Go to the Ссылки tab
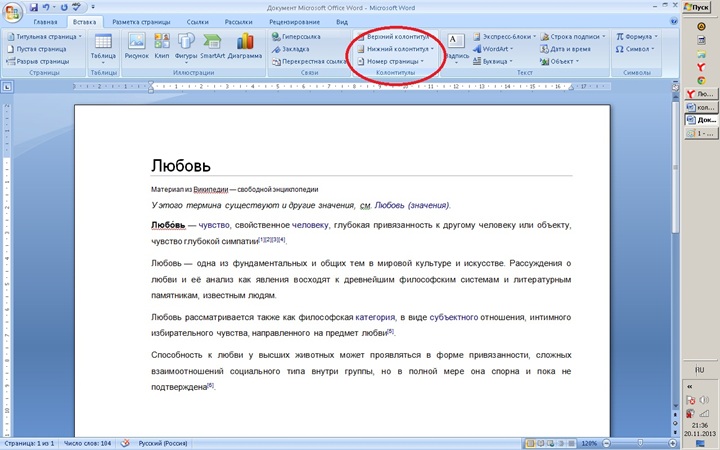 pos(198,22)
